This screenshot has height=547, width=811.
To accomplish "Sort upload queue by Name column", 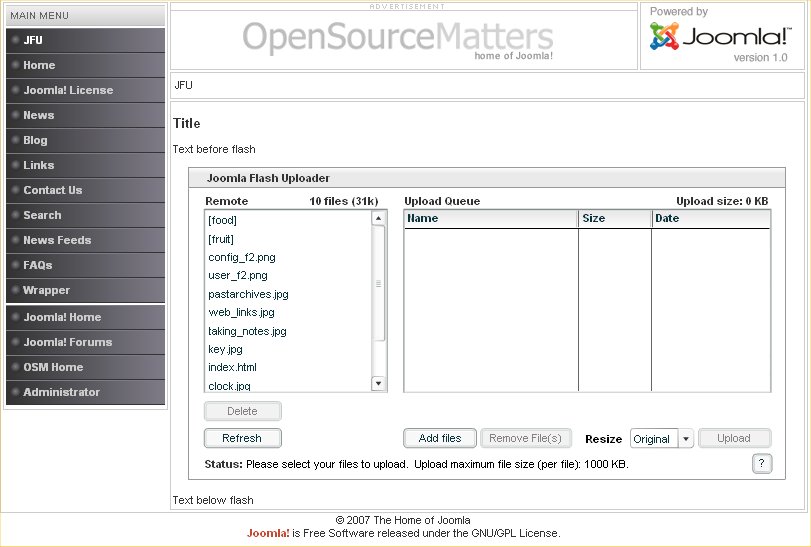I will (491, 219).
